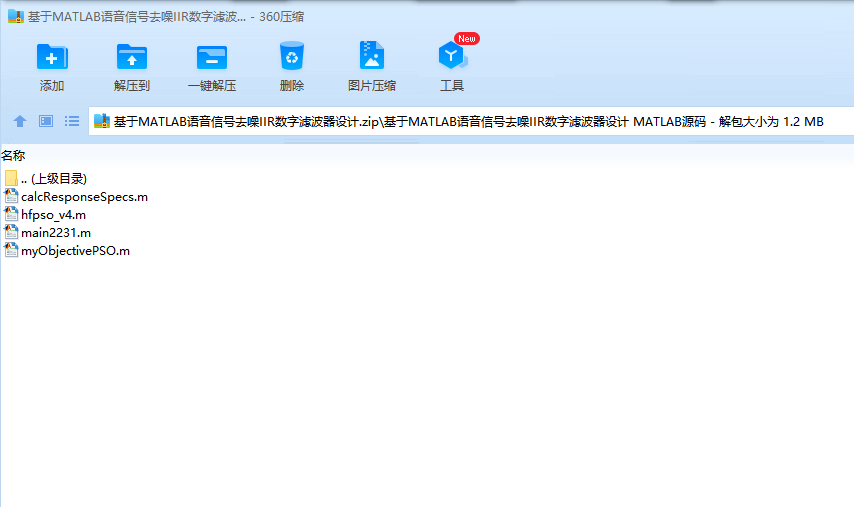Click the parent directory folder icon

[x=11, y=178]
